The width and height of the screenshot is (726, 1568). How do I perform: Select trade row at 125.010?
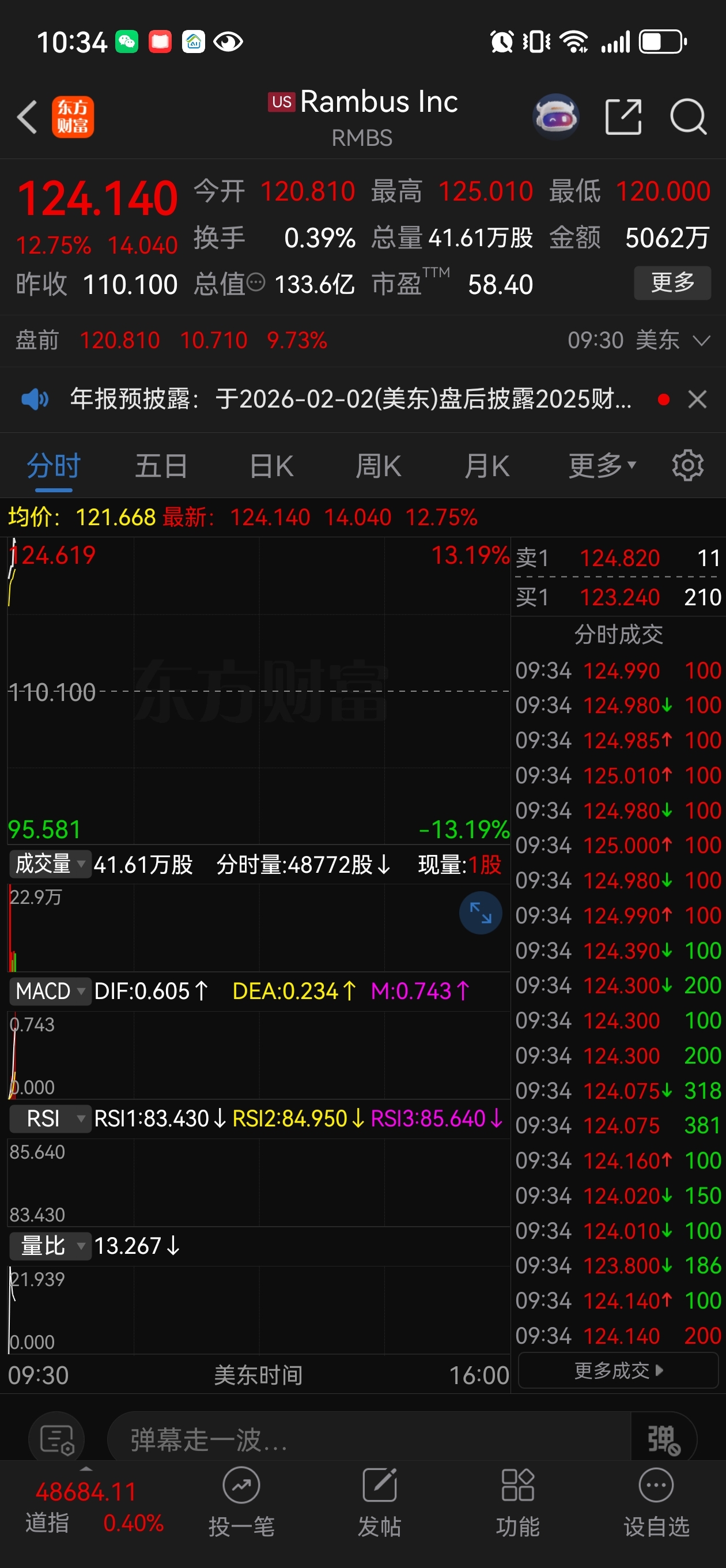[x=618, y=775]
